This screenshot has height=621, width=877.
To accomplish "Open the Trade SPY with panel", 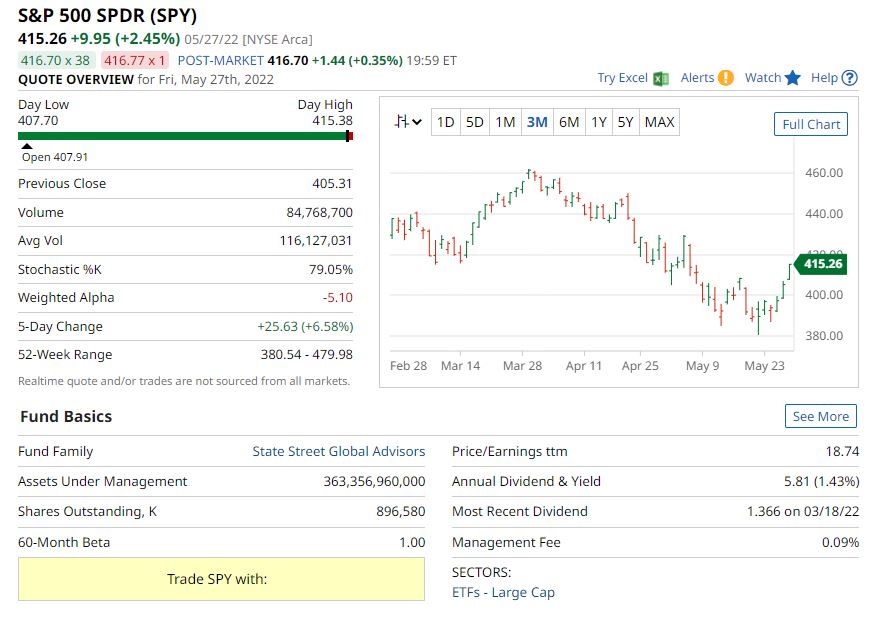I will (x=221, y=578).
